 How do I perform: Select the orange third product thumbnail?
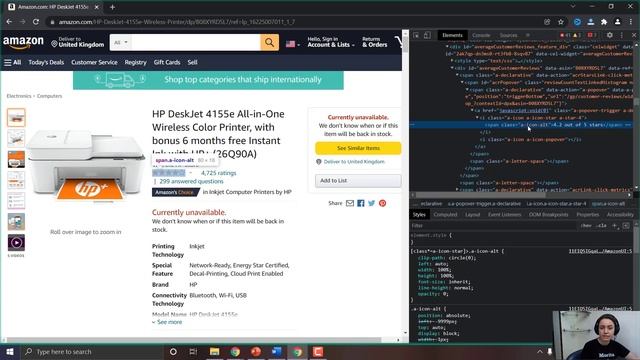16,159
